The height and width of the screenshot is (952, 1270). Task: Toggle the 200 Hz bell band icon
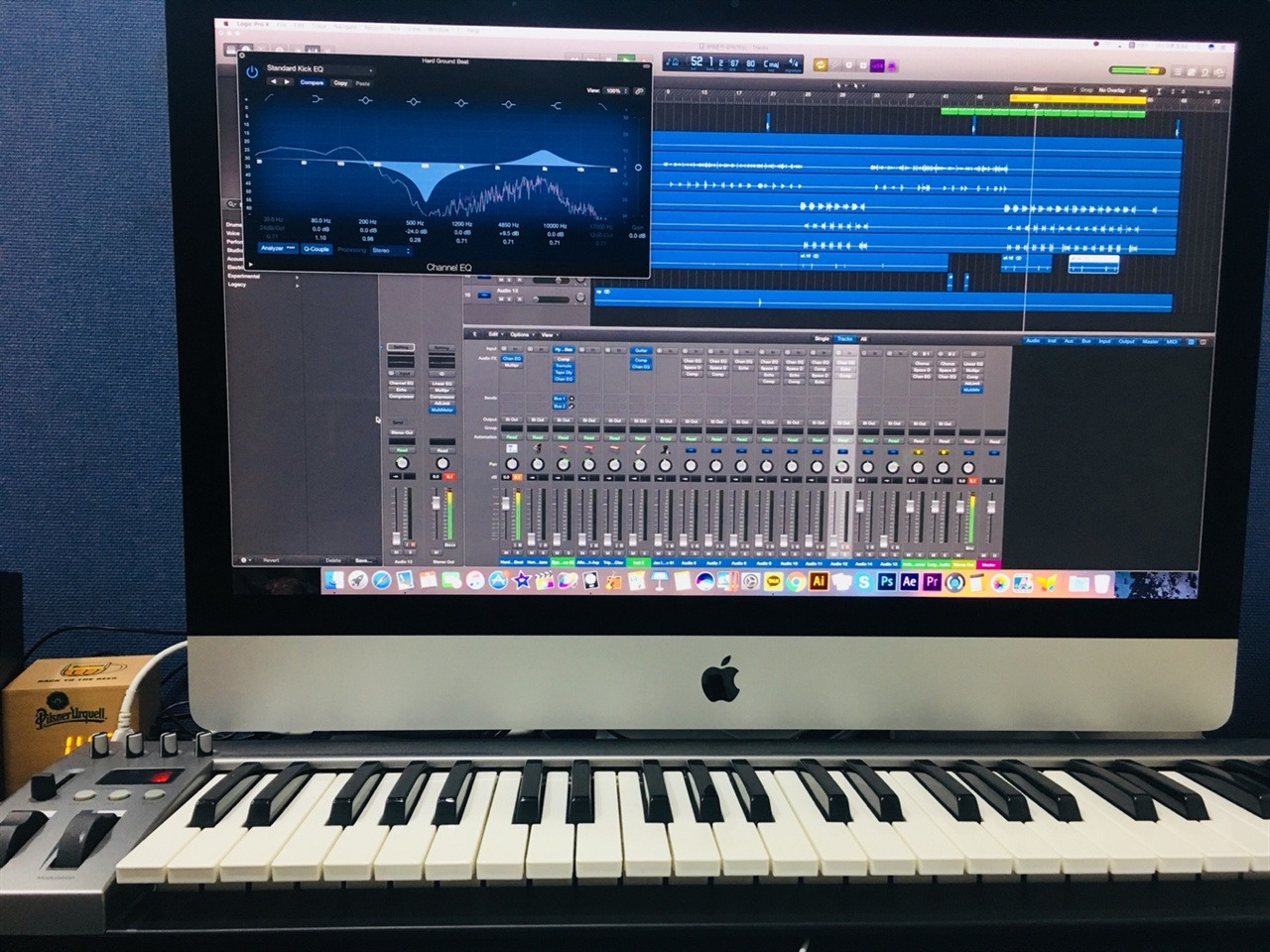tap(365, 101)
